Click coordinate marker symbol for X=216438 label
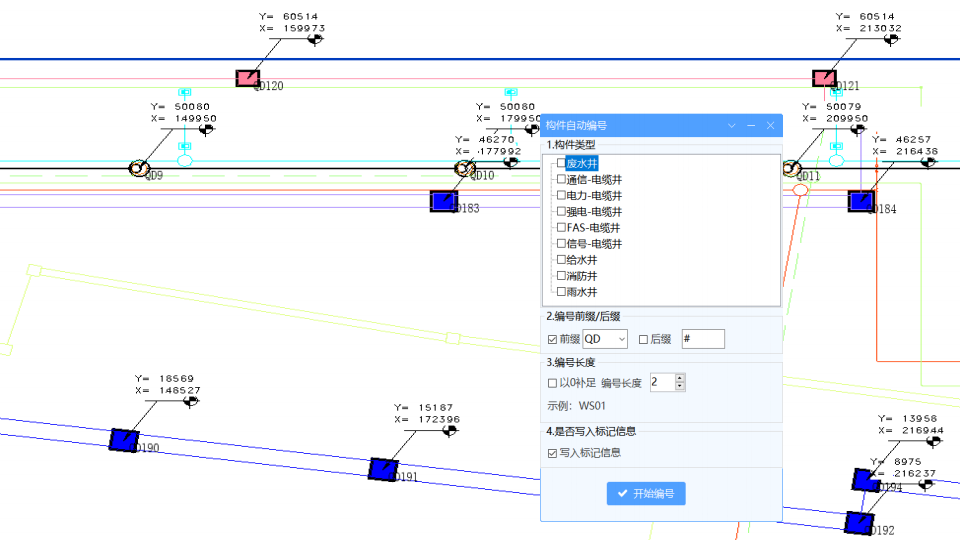 (x=928, y=162)
